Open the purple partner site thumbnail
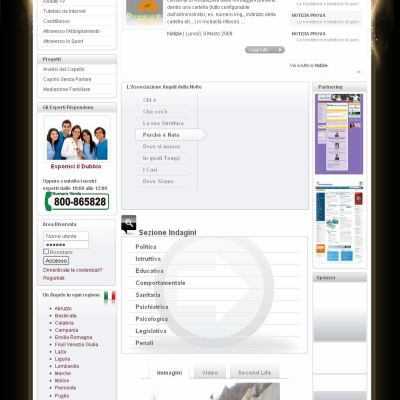Screen dimensions: 400x400 click(x=339, y=134)
